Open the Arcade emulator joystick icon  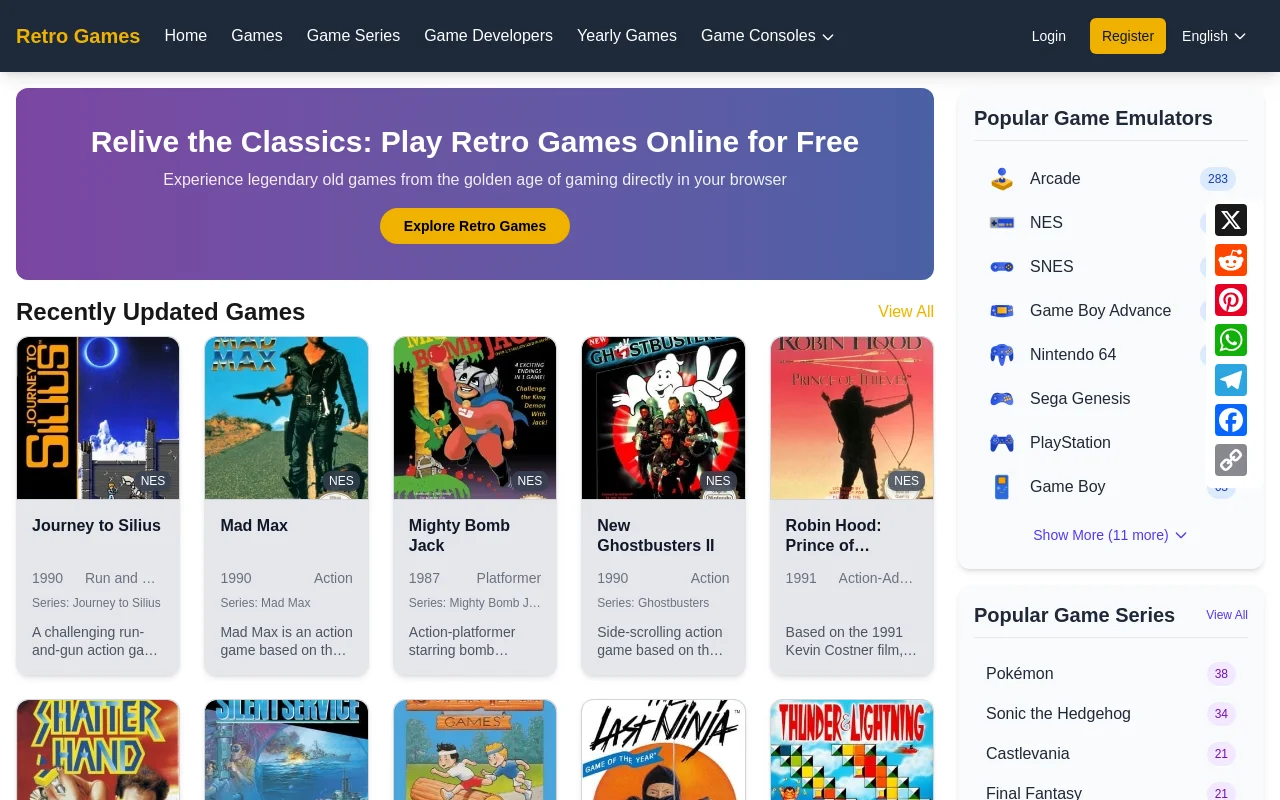[x=1002, y=179]
